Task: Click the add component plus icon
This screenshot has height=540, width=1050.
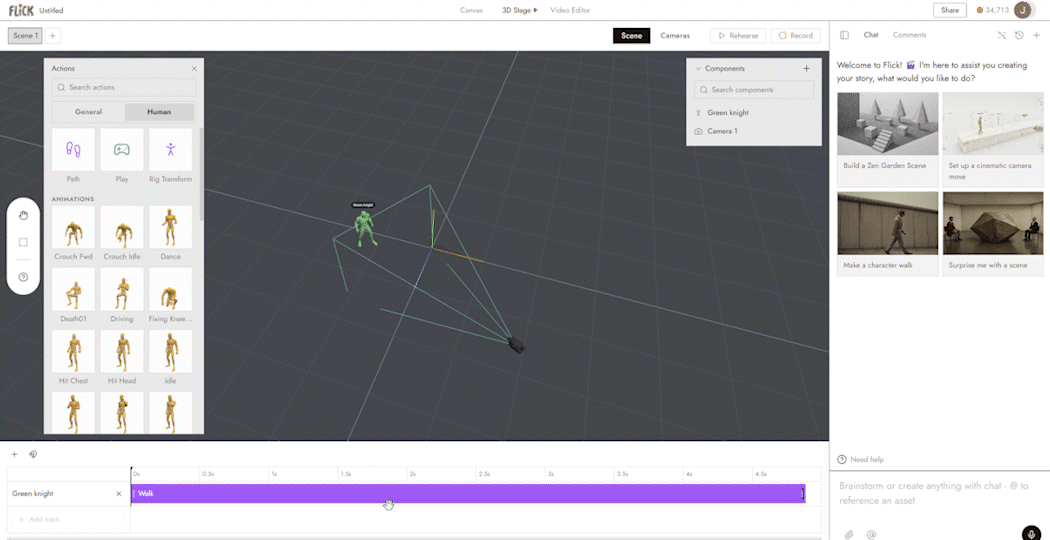Action: pyautogui.click(x=806, y=68)
